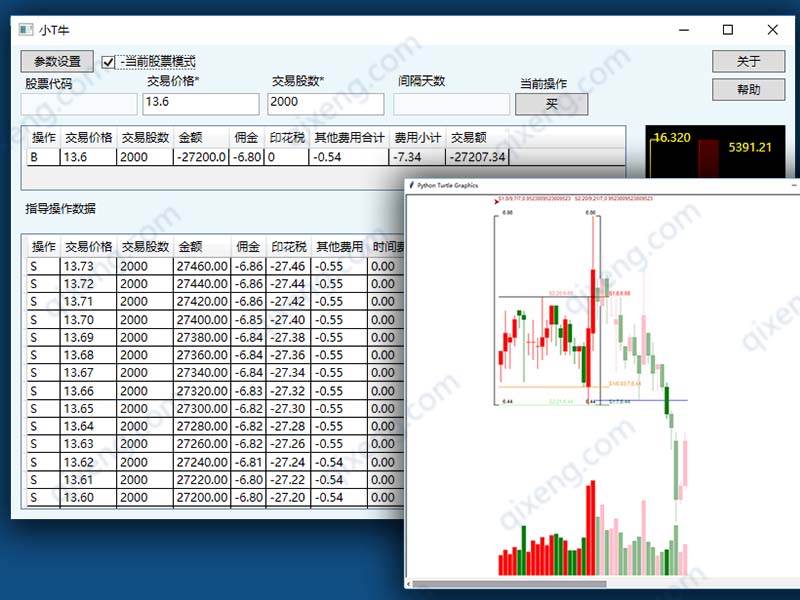The height and width of the screenshot is (600, 800).
Task: Open the 帮助 help button
Action: coord(748,90)
